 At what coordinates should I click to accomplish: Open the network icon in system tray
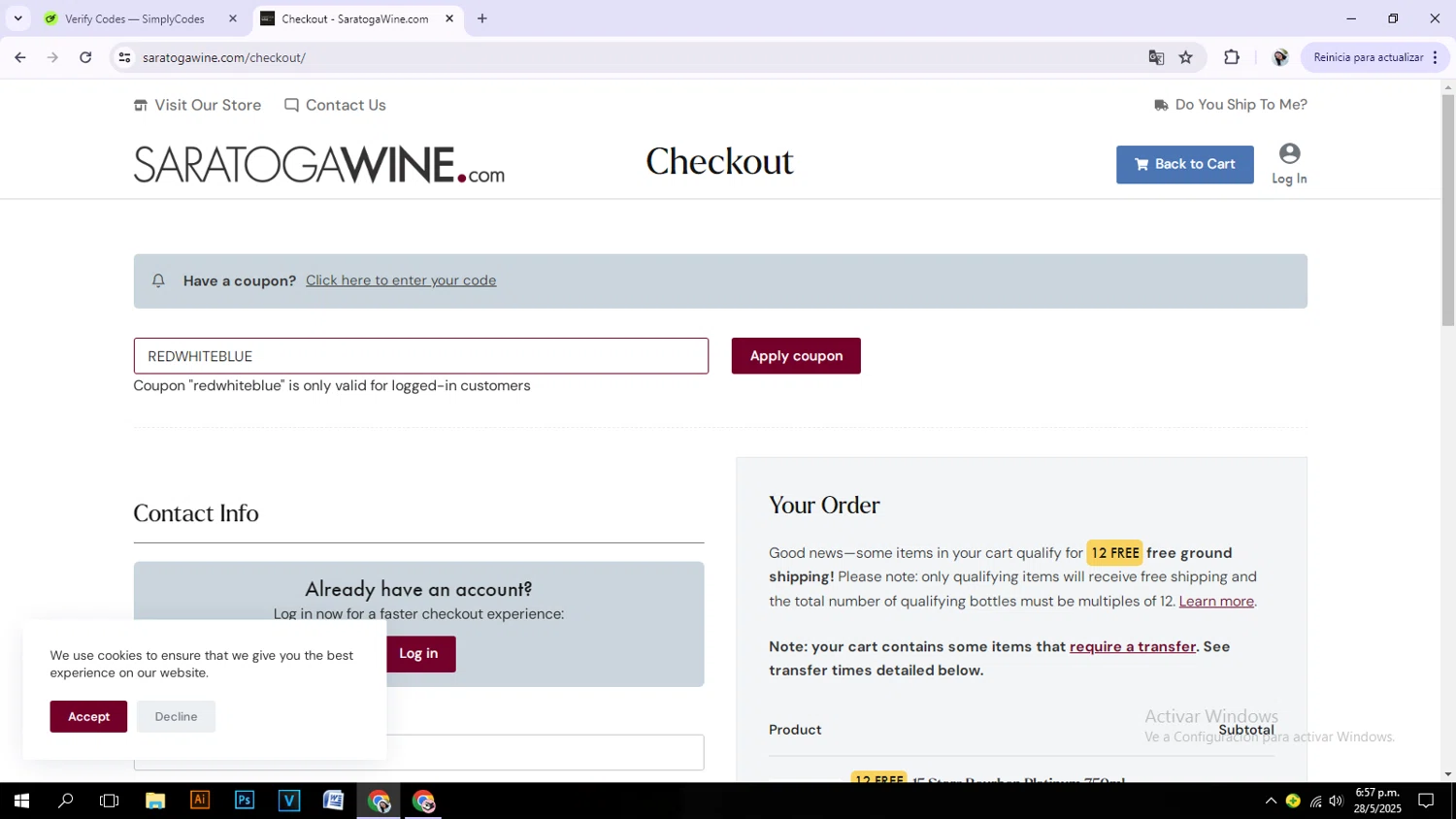coord(1315,801)
